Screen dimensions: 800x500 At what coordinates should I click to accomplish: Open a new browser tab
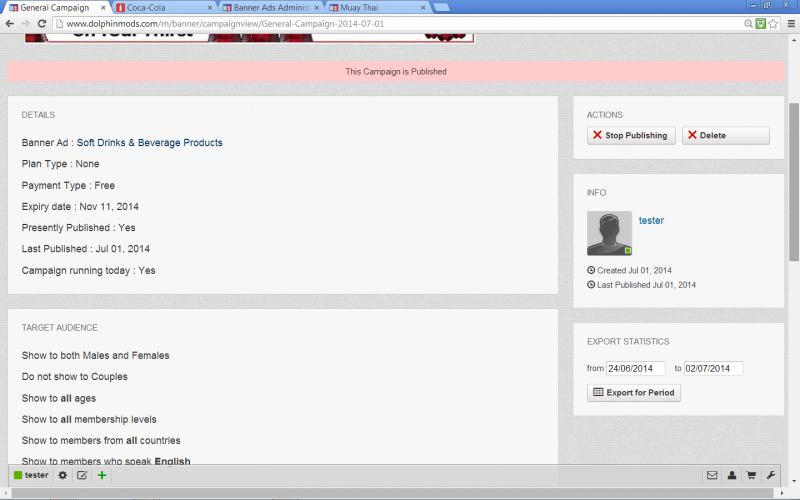[441, 7]
